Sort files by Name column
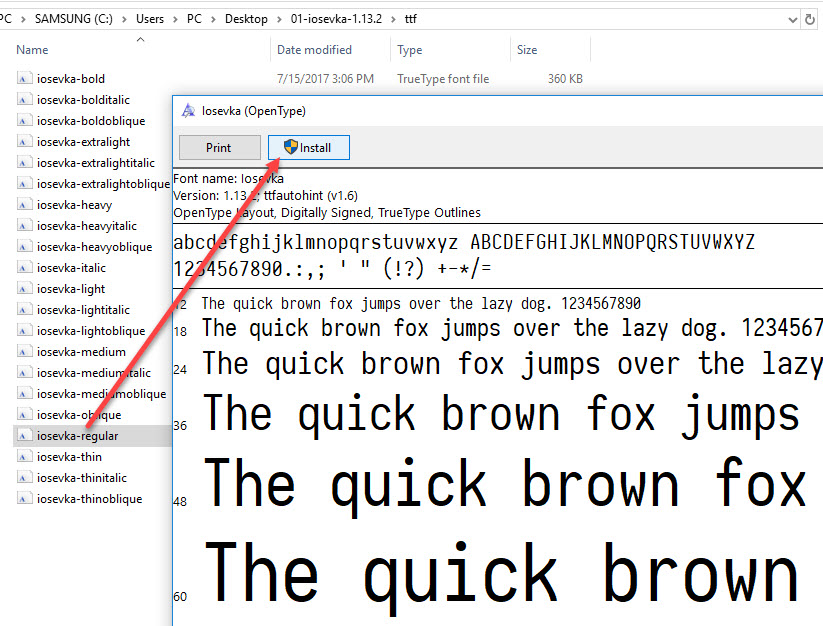This screenshot has width=823, height=626. click(32, 50)
